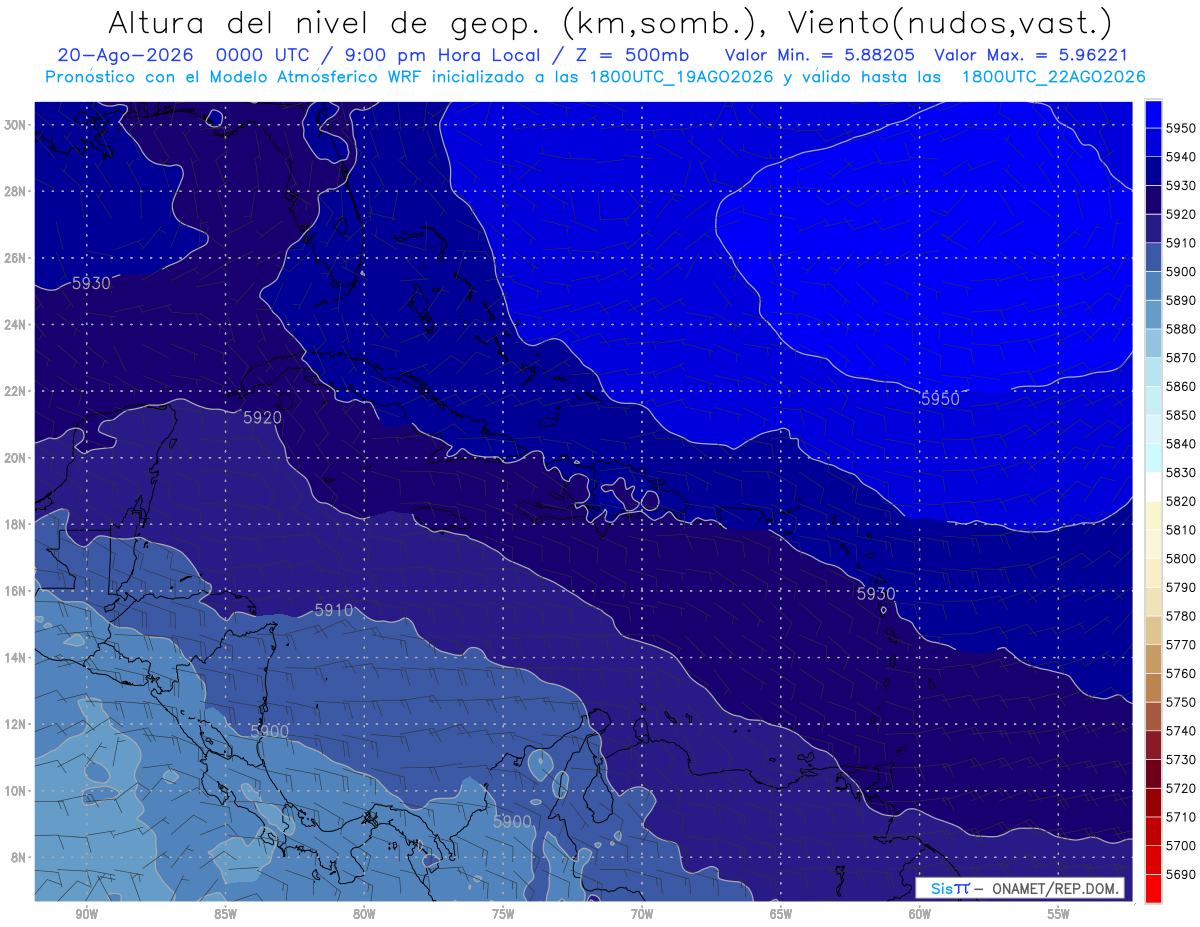
Task: Click the tan swatch between 5760 and 5770
Action: pos(1152,659)
